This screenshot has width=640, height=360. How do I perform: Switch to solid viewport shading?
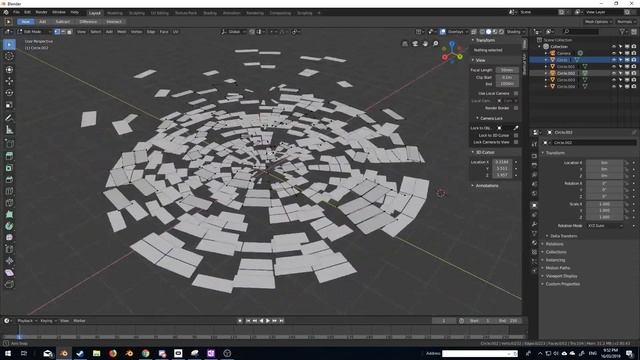coord(489,31)
